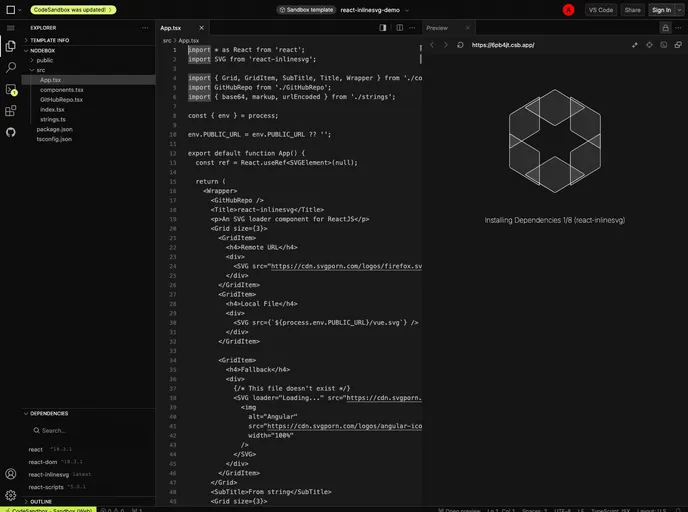The height and width of the screenshot is (512, 688).
Task: Open the editor group more actions menu
Action: [412, 28]
